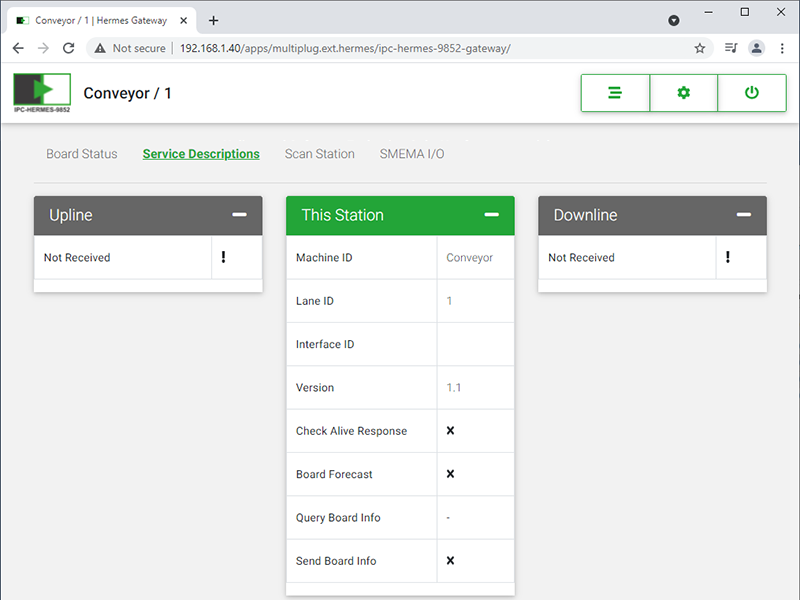Reload the page in browser
800x600 pixels.
click(69, 48)
